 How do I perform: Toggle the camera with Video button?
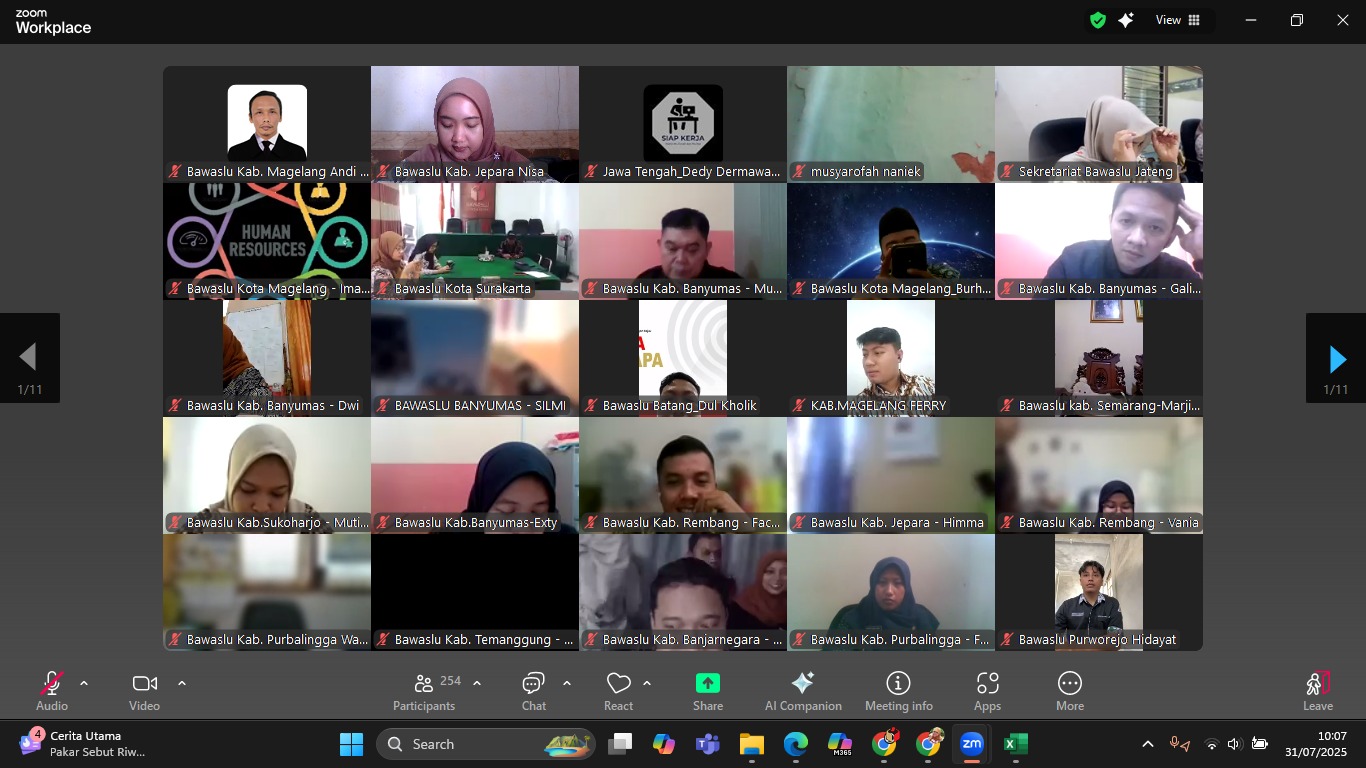[144, 690]
